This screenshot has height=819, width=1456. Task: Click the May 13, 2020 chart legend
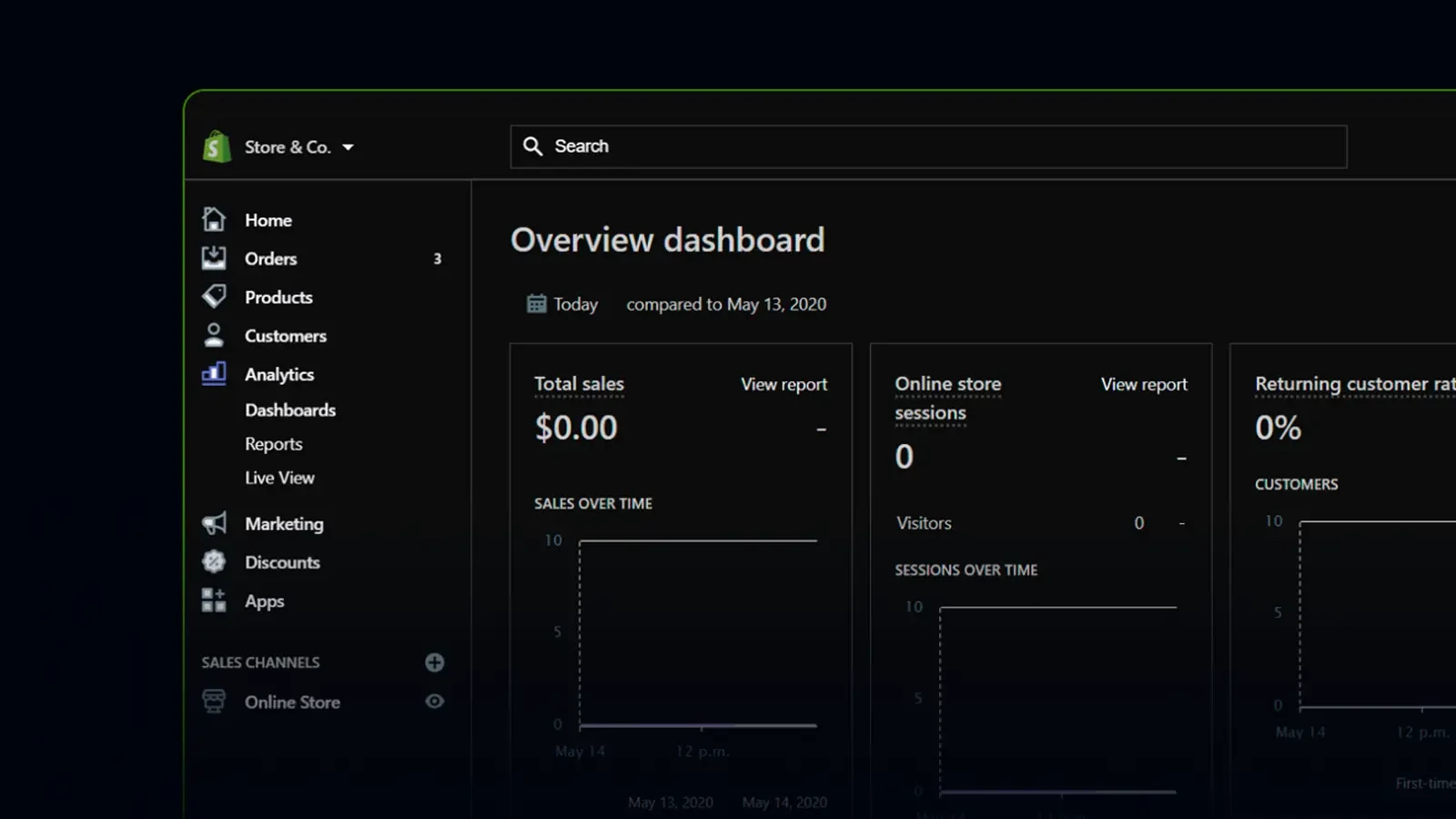(x=670, y=803)
